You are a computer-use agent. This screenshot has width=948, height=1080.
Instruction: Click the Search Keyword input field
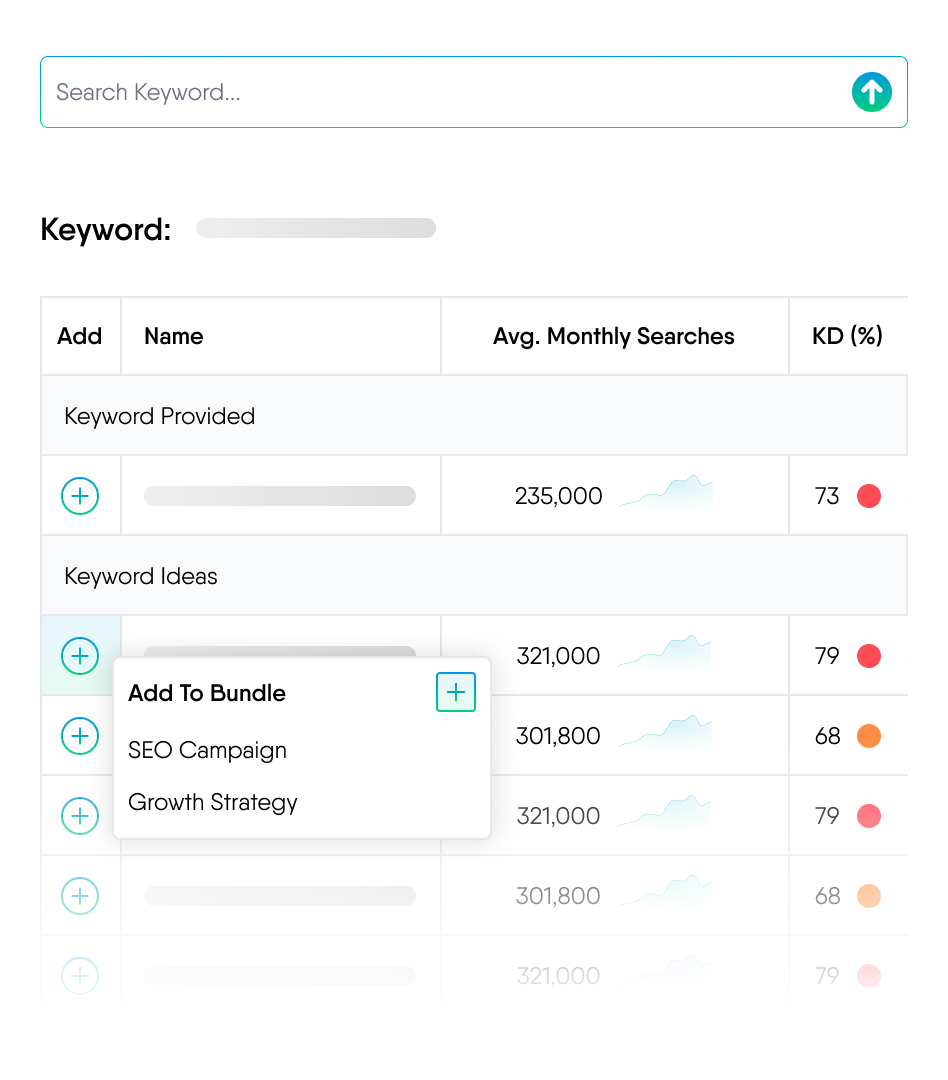[400, 91]
